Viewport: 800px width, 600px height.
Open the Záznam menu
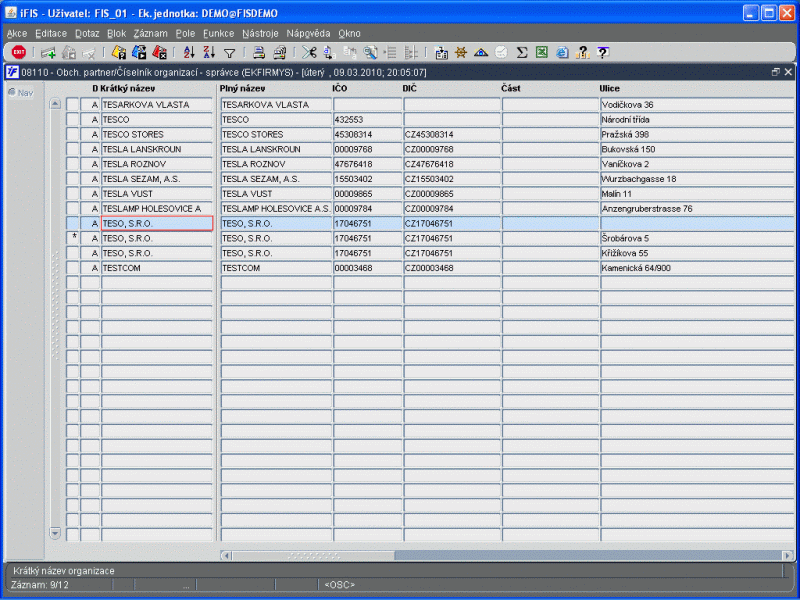click(151, 34)
